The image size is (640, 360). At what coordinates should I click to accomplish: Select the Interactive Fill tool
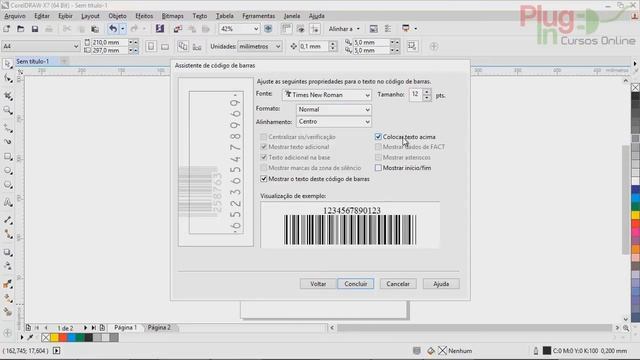[x=8, y=299]
